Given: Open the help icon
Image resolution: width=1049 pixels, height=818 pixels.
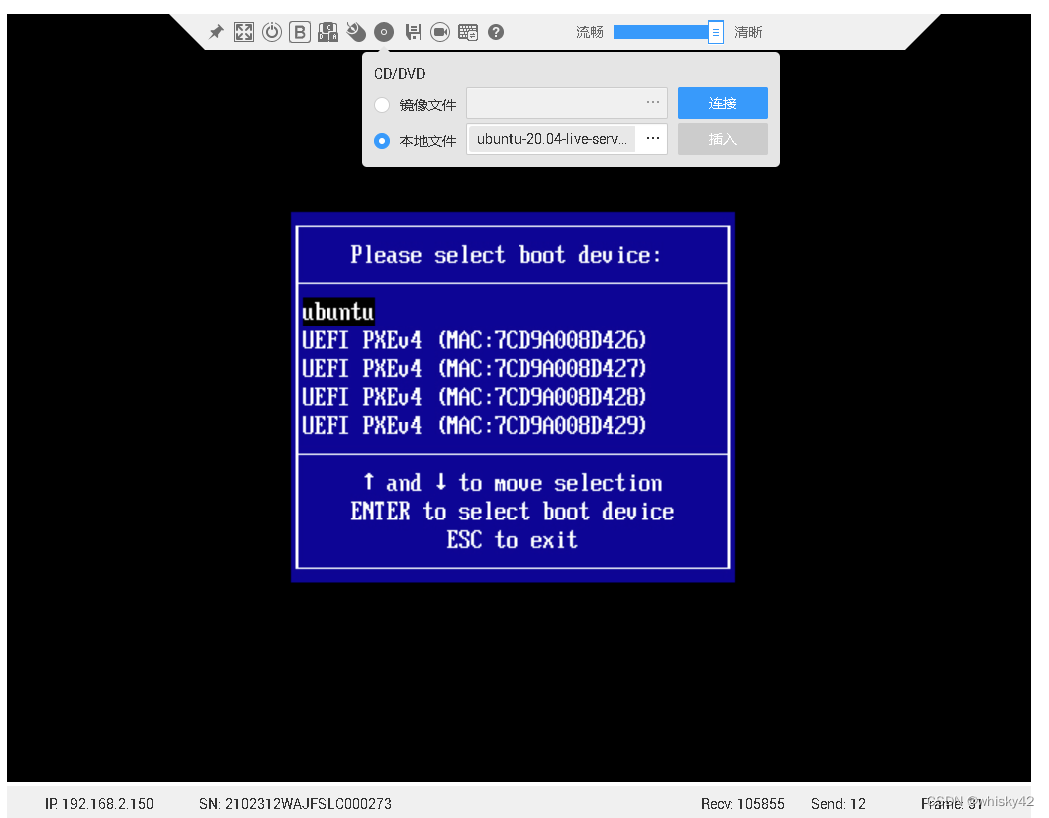Looking at the screenshot, I should pyautogui.click(x=495, y=31).
